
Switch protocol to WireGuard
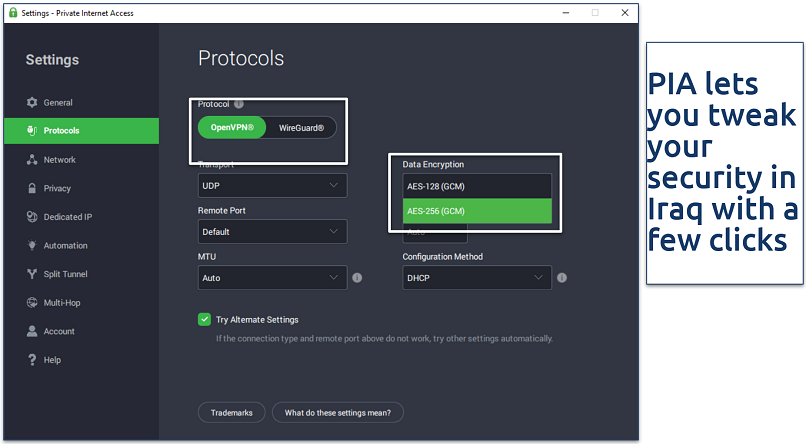click(301, 127)
